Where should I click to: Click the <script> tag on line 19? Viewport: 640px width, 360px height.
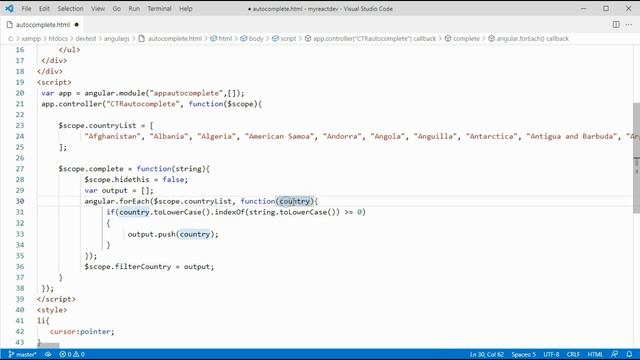point(54,82)
